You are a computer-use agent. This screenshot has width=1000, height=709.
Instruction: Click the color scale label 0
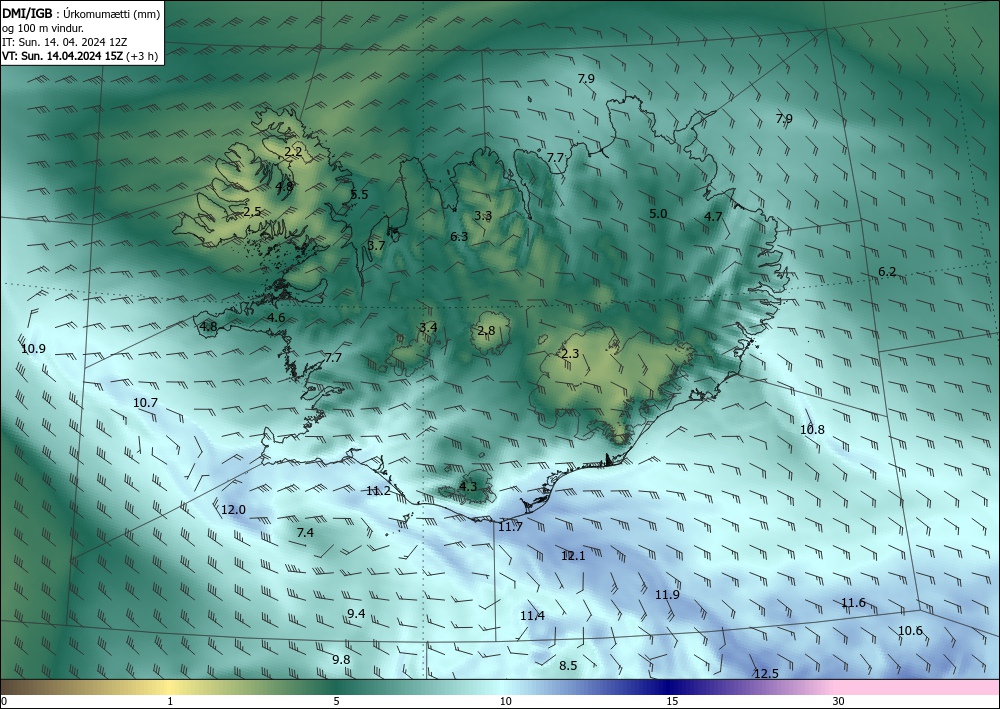pos(4,702)
